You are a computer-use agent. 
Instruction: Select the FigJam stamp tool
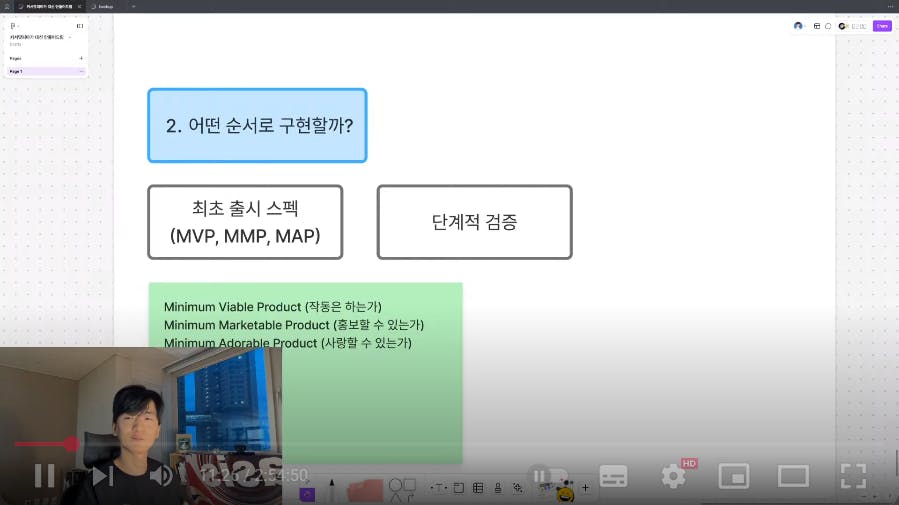pyautogui.click(x=498, y=488)
